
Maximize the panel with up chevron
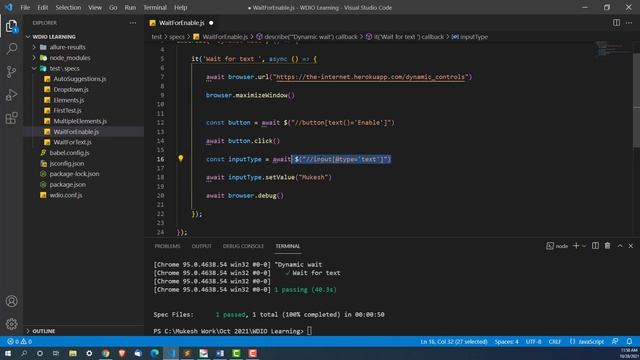[620, 246]
